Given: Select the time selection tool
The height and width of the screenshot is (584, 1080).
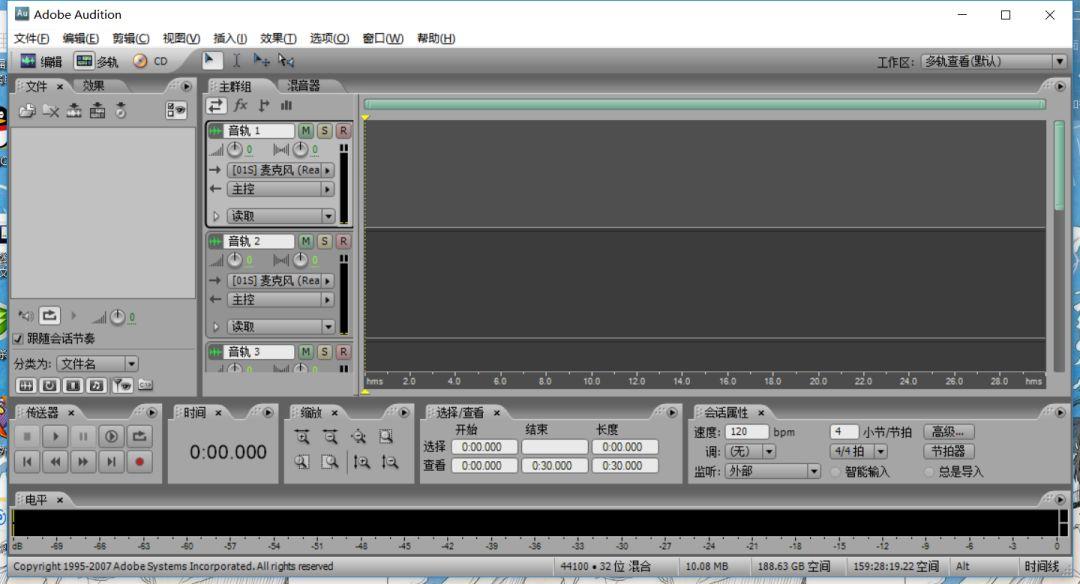Looking at the screenshot, I should pyautogui.click(x=237, y=60).
